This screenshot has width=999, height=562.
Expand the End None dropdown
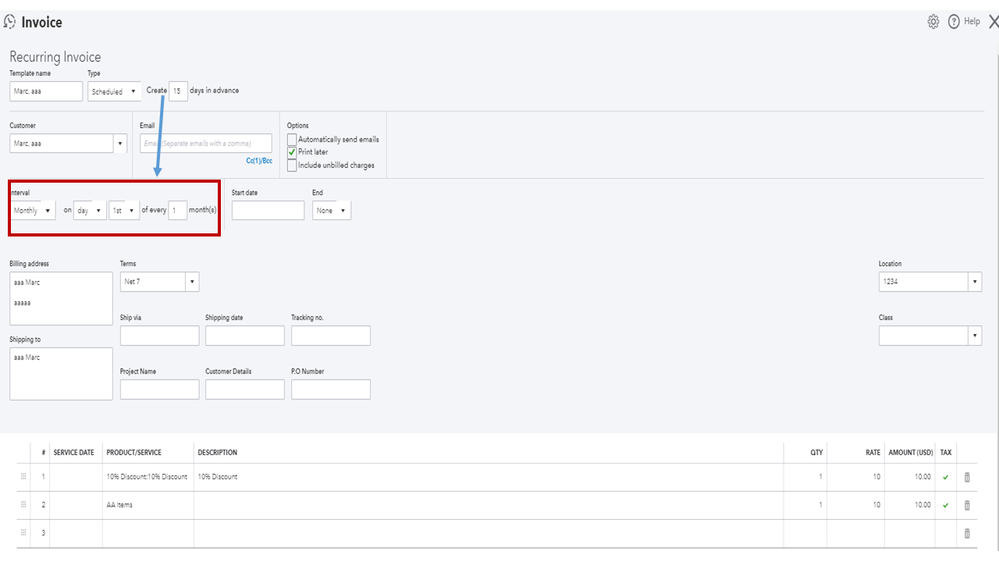pos(331,211)
